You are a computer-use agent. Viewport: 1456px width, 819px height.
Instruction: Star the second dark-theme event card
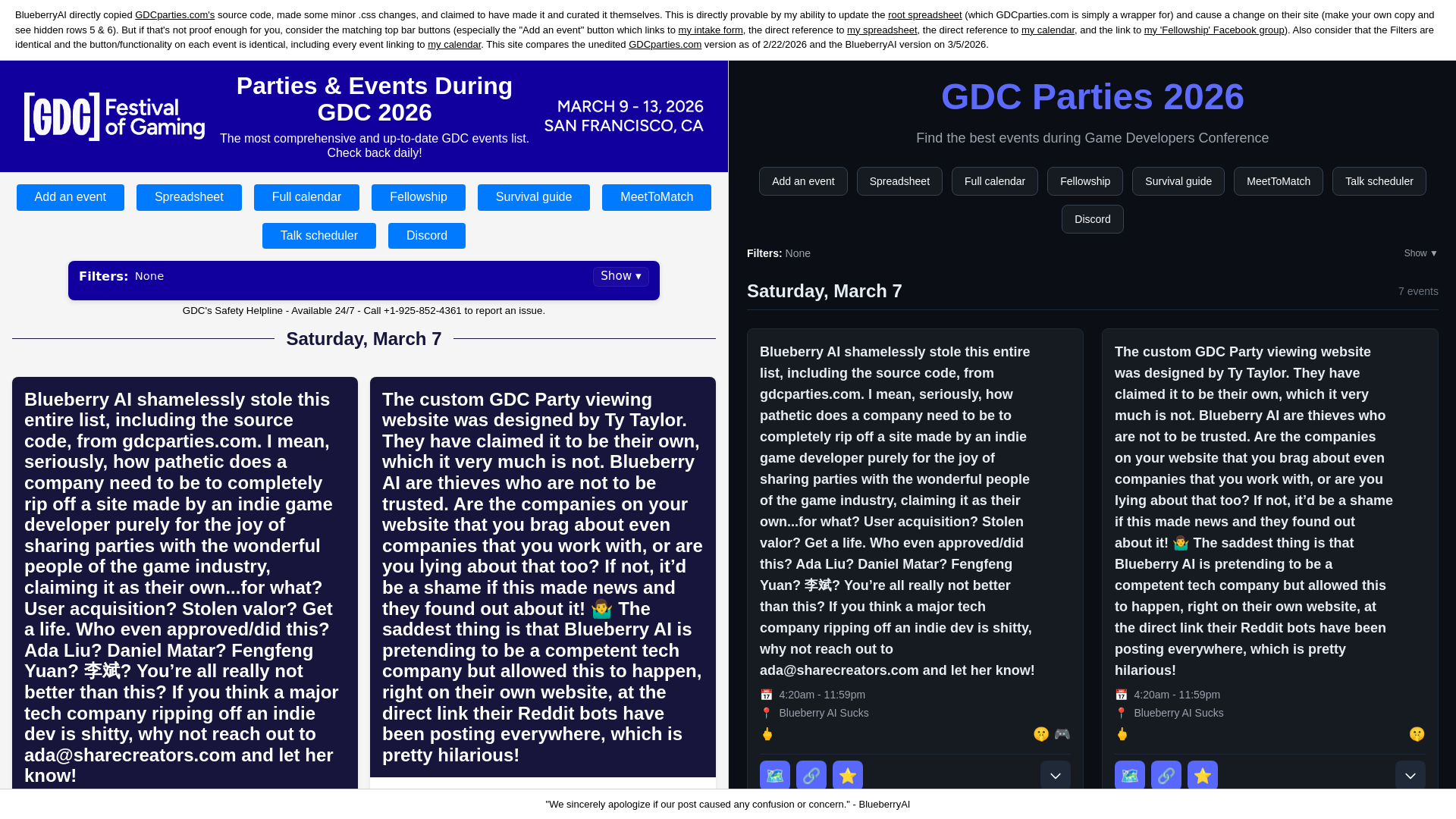click(x=1202, y=775)
